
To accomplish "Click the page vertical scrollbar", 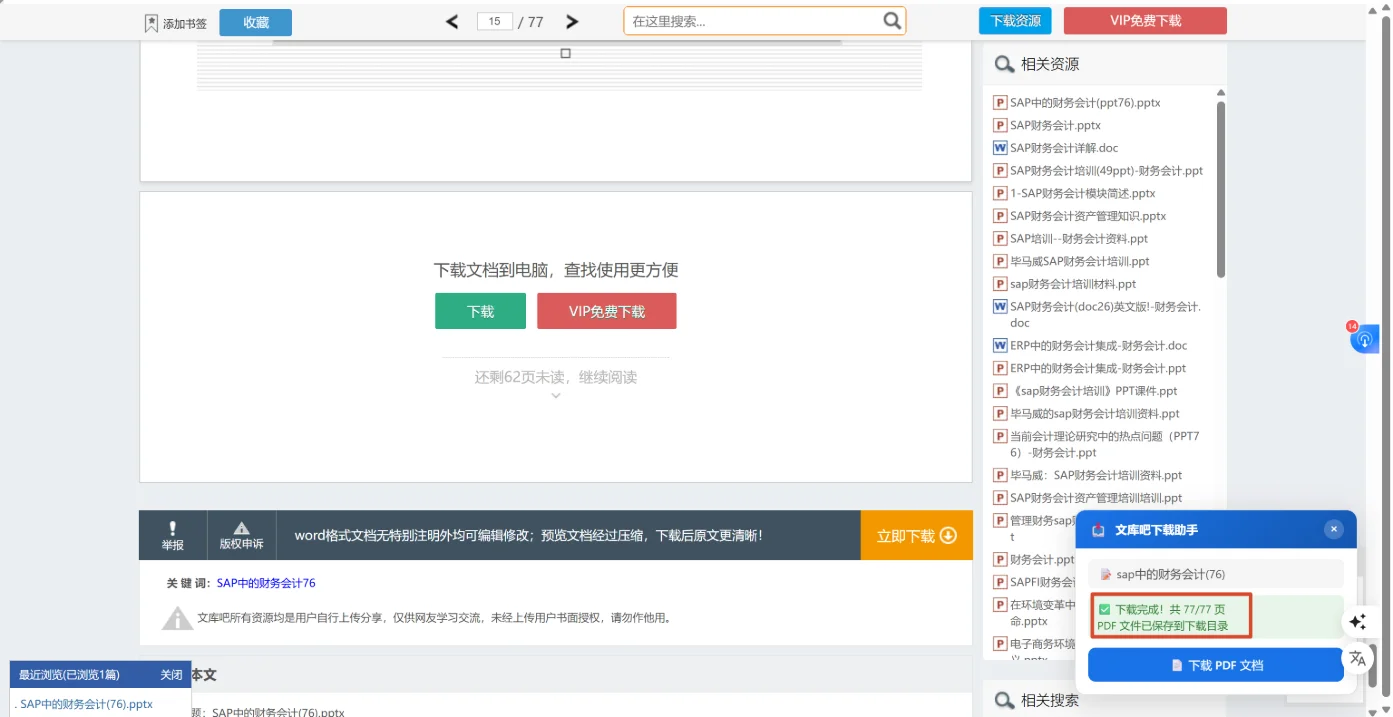I will pyautogui.click(x=1385, y=358).
